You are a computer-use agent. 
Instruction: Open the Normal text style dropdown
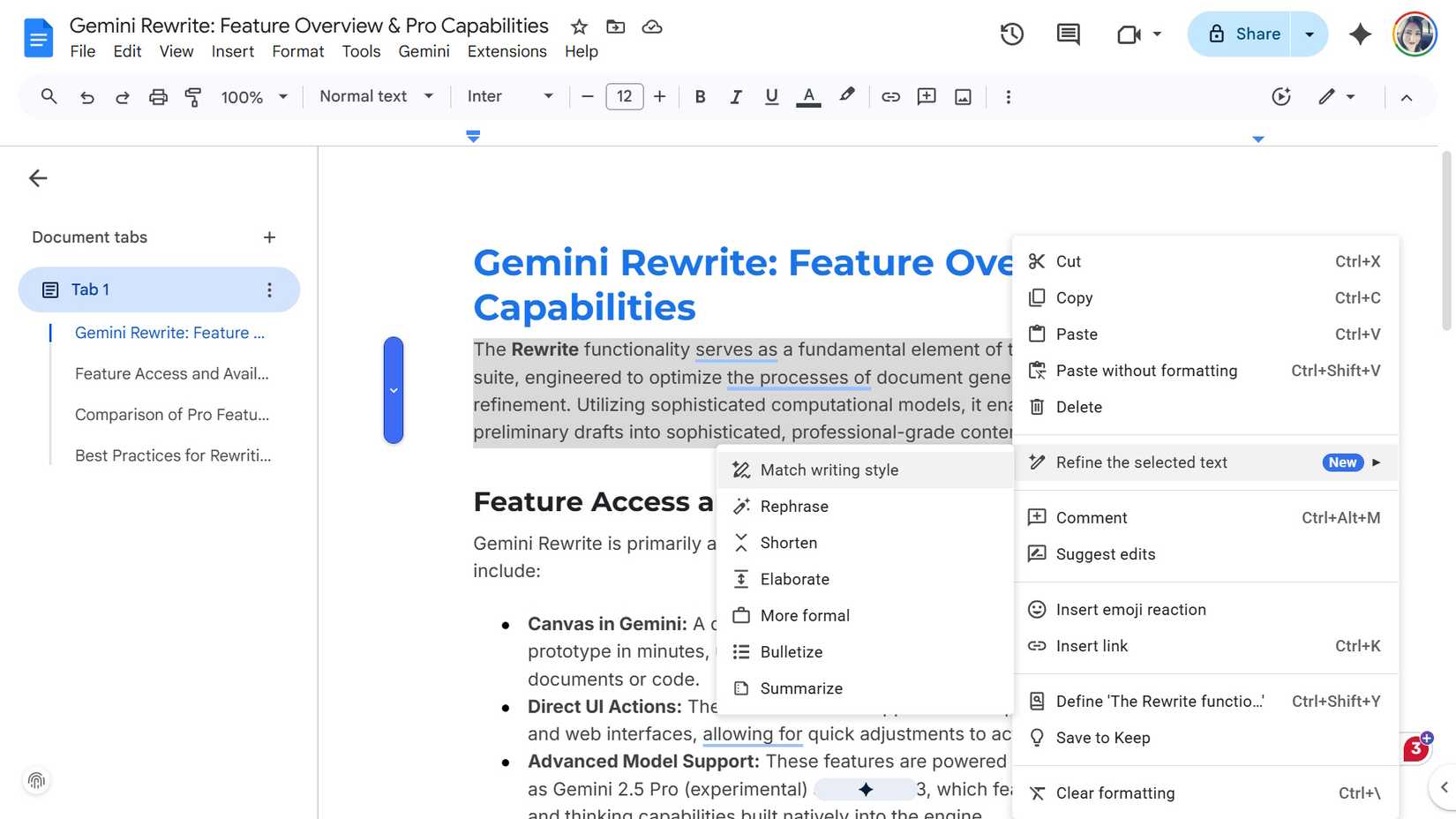click(375, 97)
